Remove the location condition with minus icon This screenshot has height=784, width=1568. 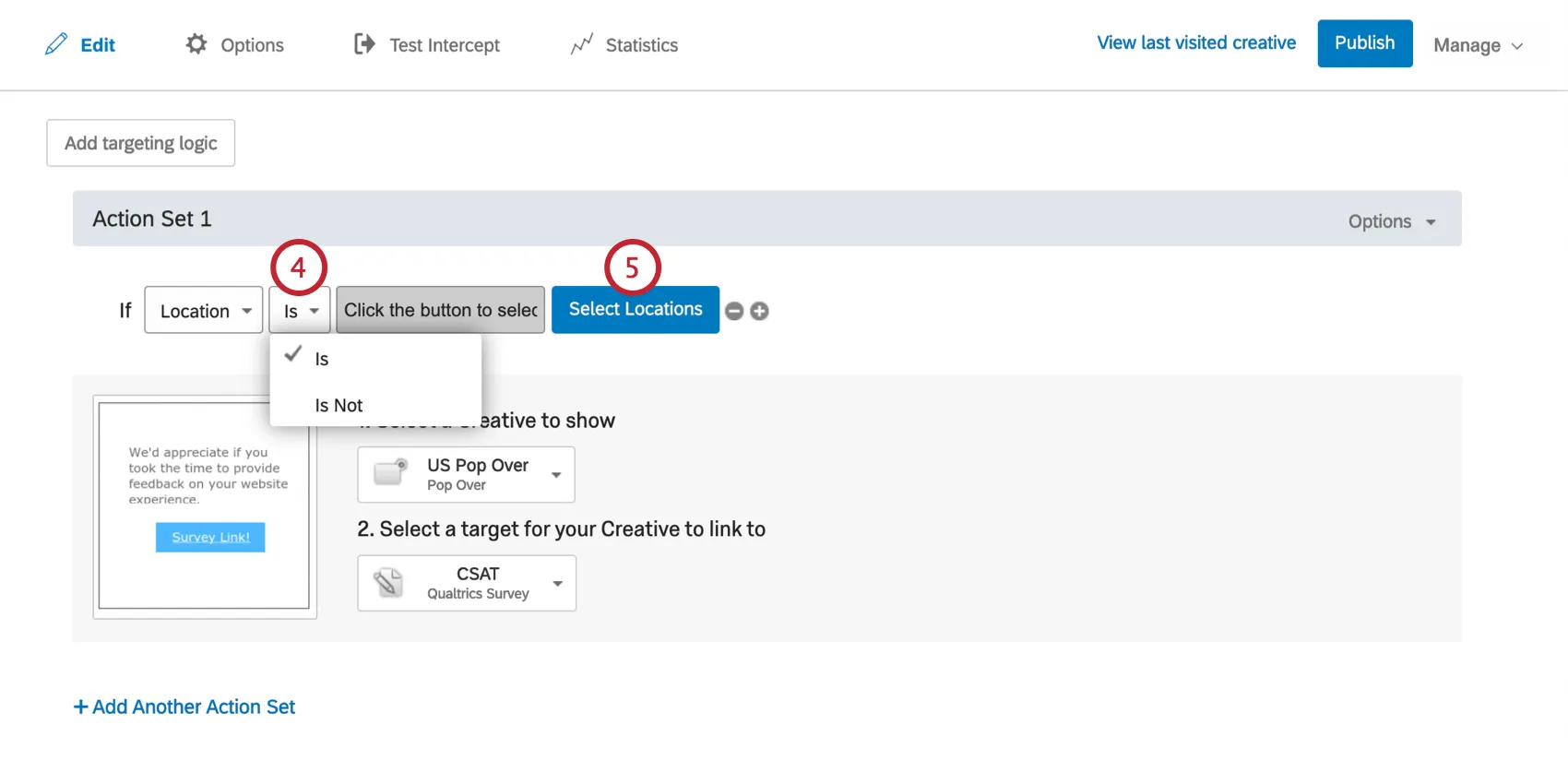click(x=734, y=311)
